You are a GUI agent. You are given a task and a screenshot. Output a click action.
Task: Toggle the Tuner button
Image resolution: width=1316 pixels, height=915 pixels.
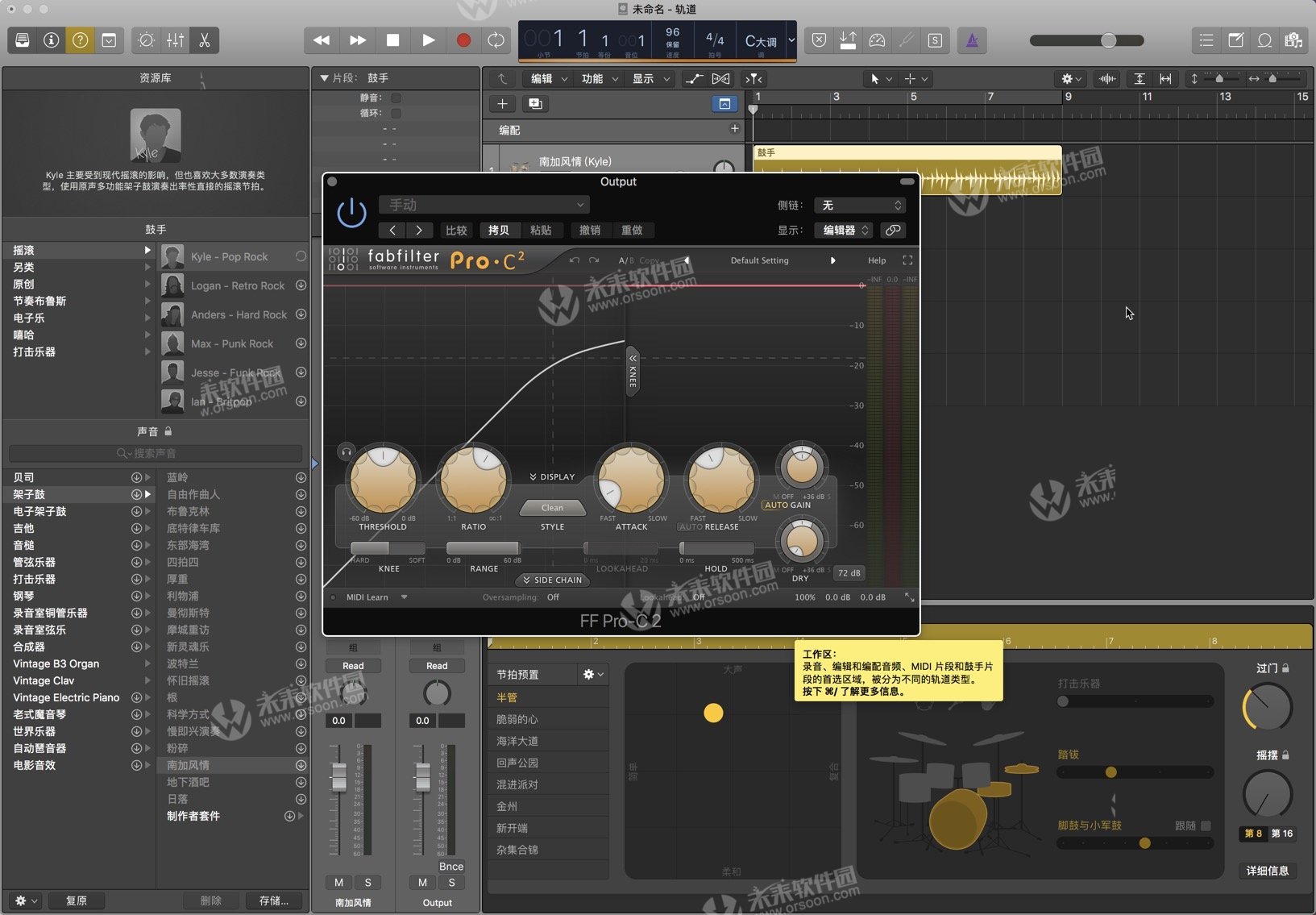point(906,40)
